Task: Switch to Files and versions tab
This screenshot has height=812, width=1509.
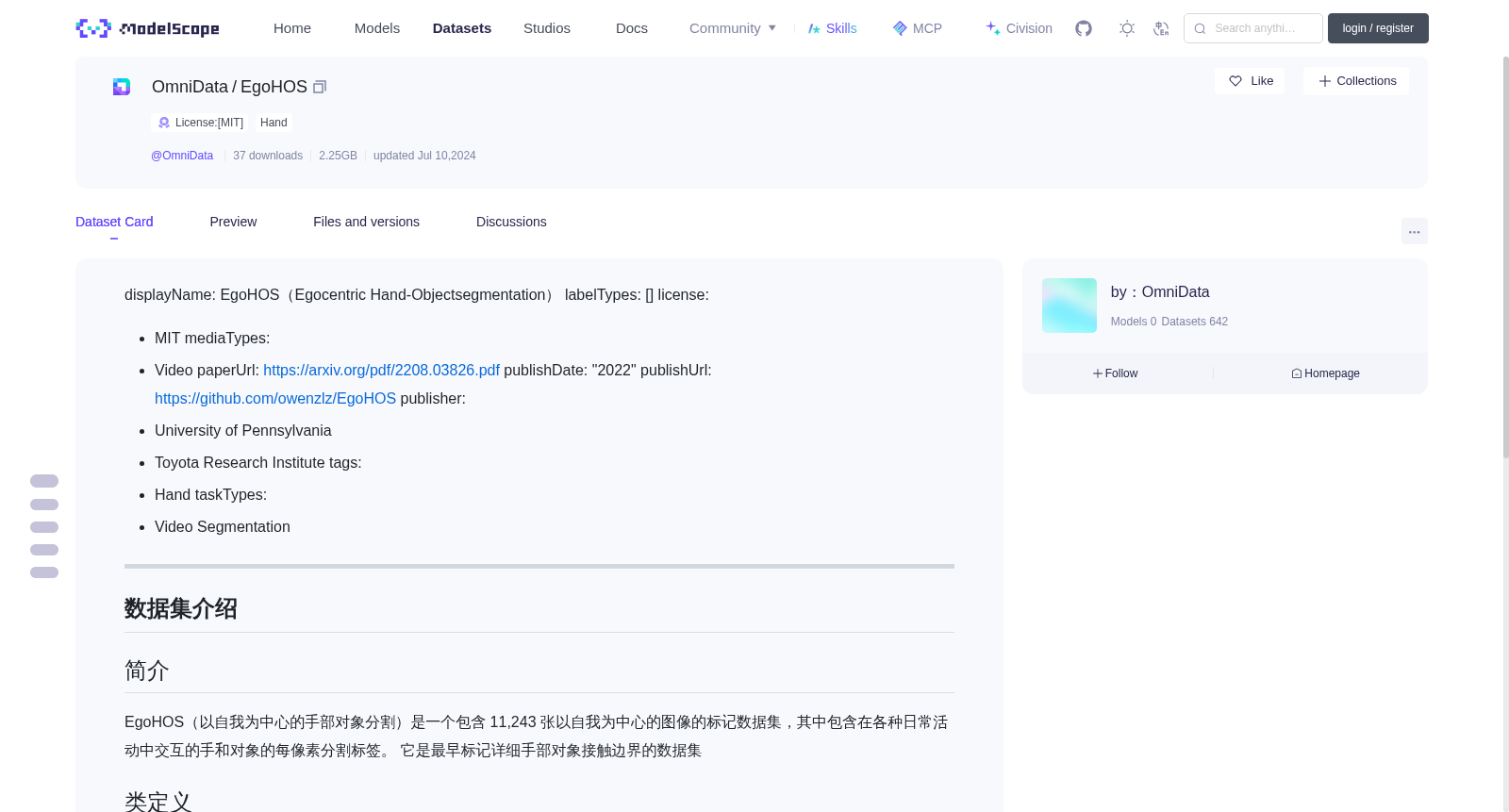Action: click(x=366, y=222)
